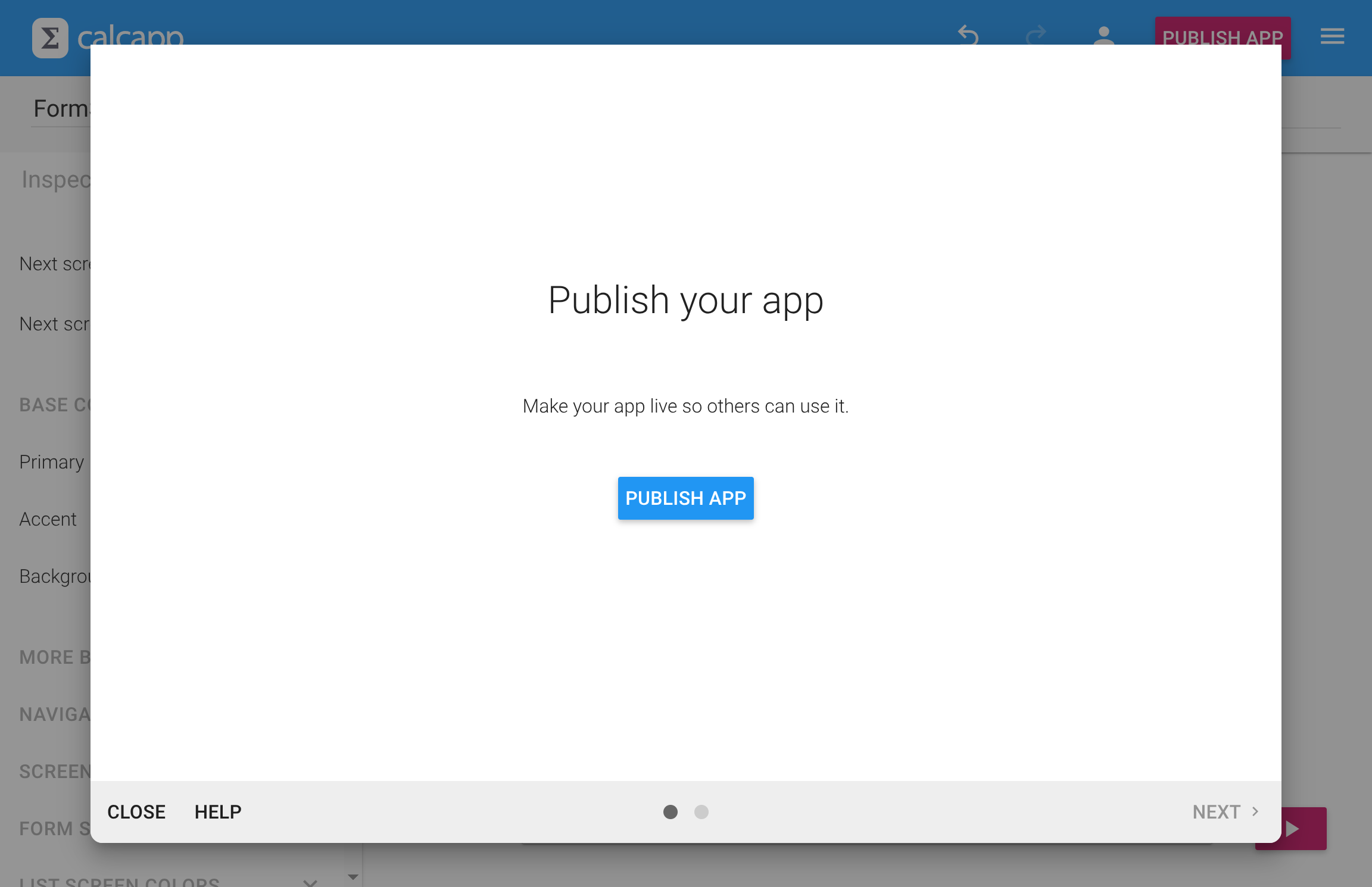Select the second page indicator dot

[x=701, y=812]
